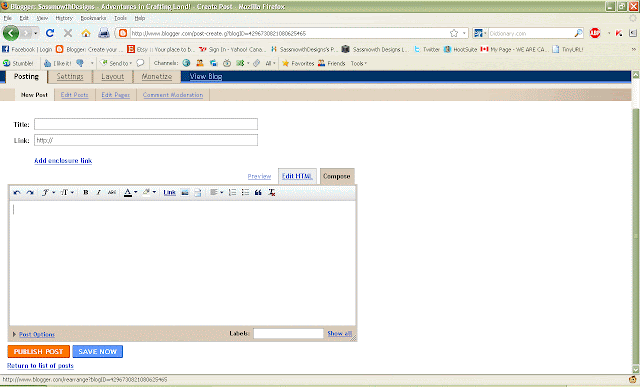Click Add enclosure link
Image resolution: width=640 pixels, height=387 pixels.
(x=63, y=161)
